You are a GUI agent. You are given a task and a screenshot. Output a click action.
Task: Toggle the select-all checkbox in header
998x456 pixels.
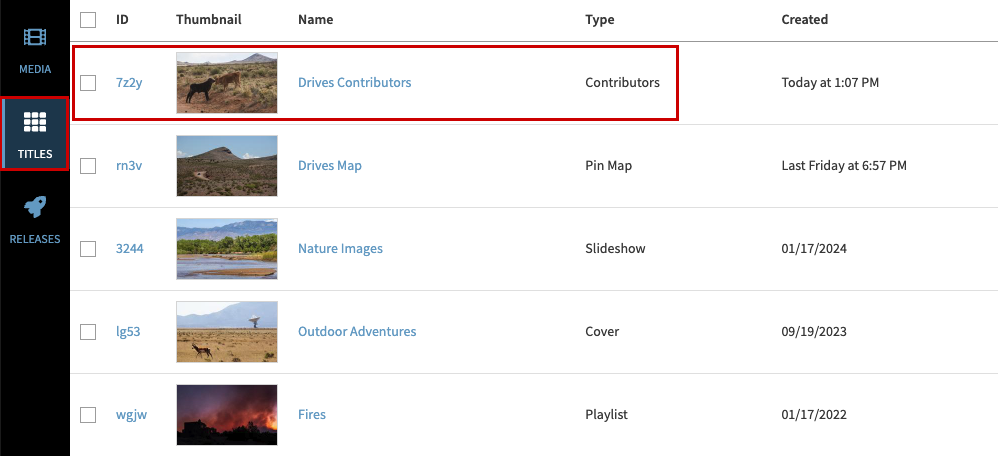[x=88, y=20]
